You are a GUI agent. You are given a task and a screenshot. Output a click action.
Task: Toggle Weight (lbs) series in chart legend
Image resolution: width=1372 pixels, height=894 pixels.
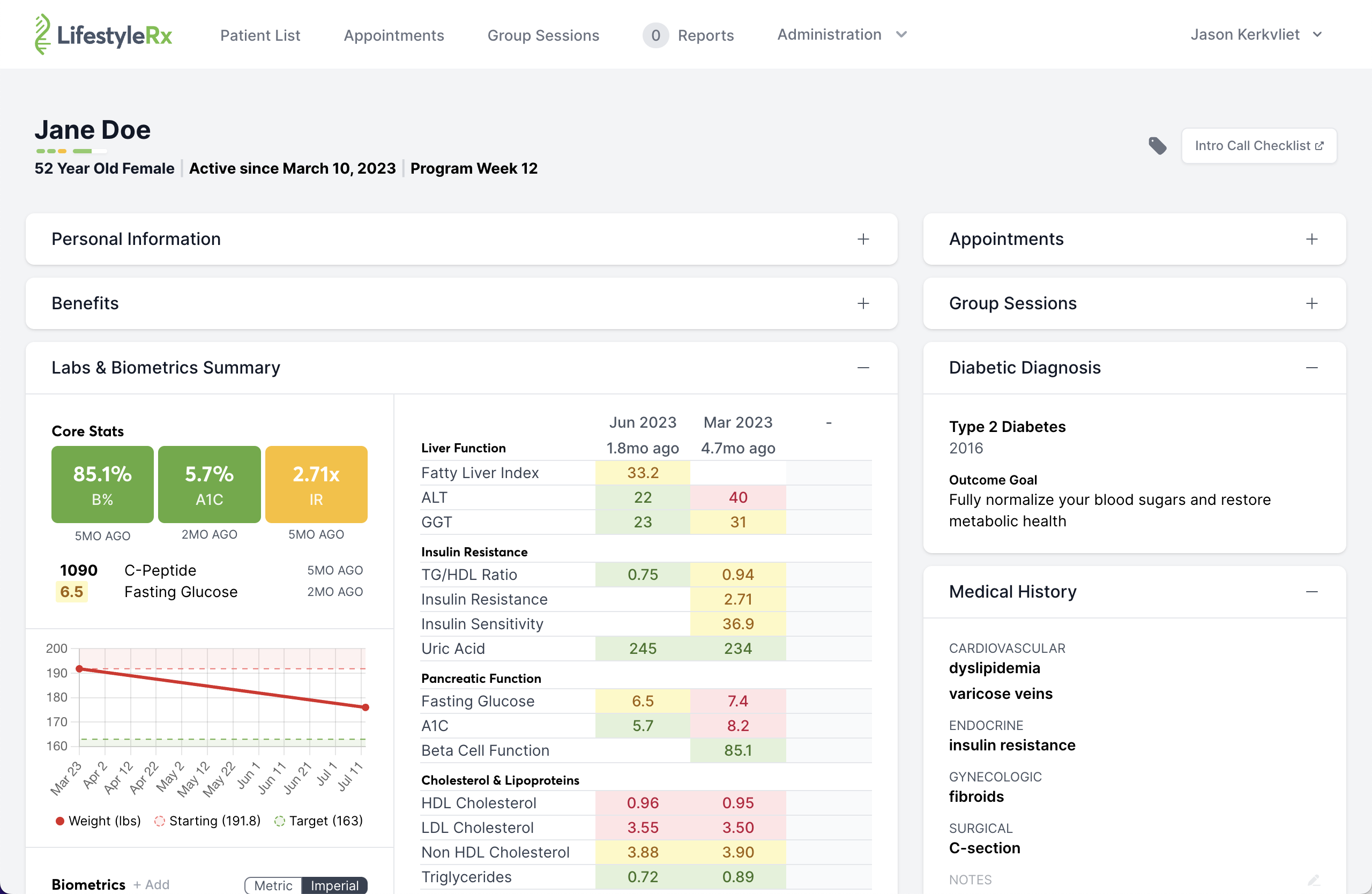point(98,821)
